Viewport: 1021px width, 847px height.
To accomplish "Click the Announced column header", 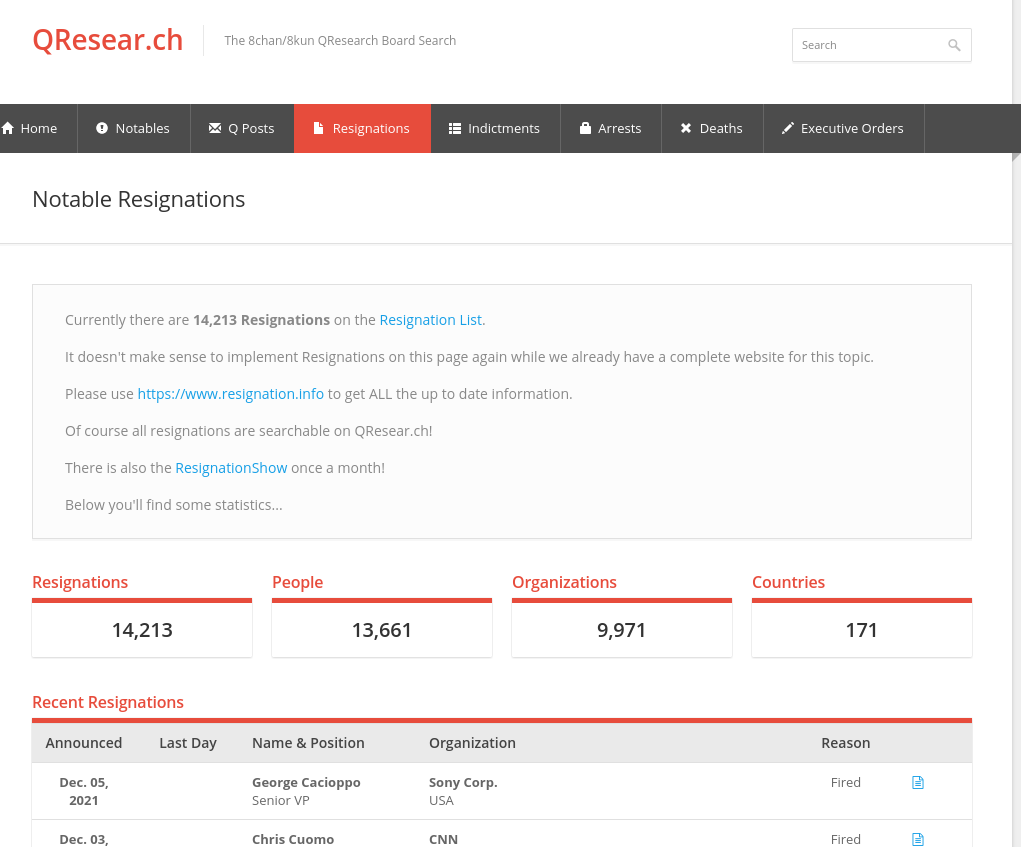I will (x=84, y=743).
